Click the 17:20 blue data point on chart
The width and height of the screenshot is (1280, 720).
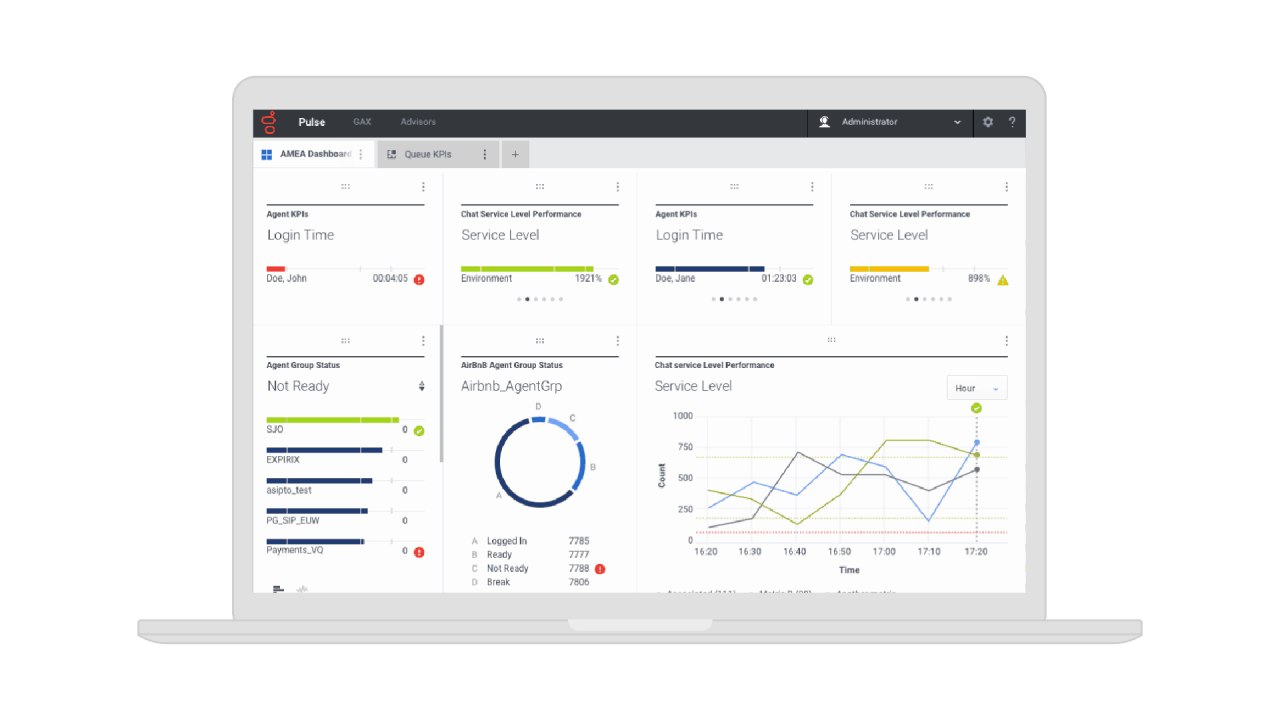(977, 442)
